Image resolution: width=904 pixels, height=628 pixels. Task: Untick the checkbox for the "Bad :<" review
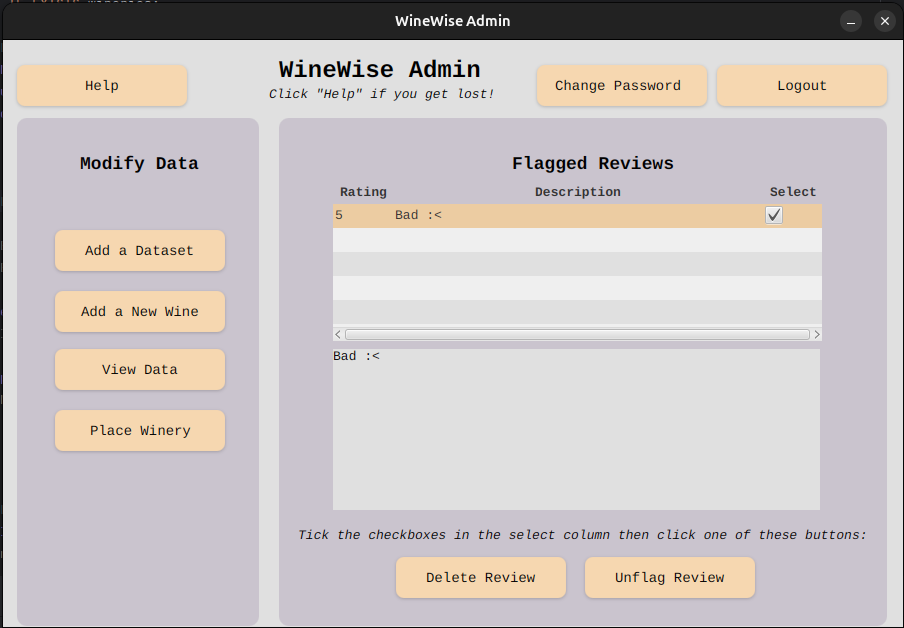774,215
